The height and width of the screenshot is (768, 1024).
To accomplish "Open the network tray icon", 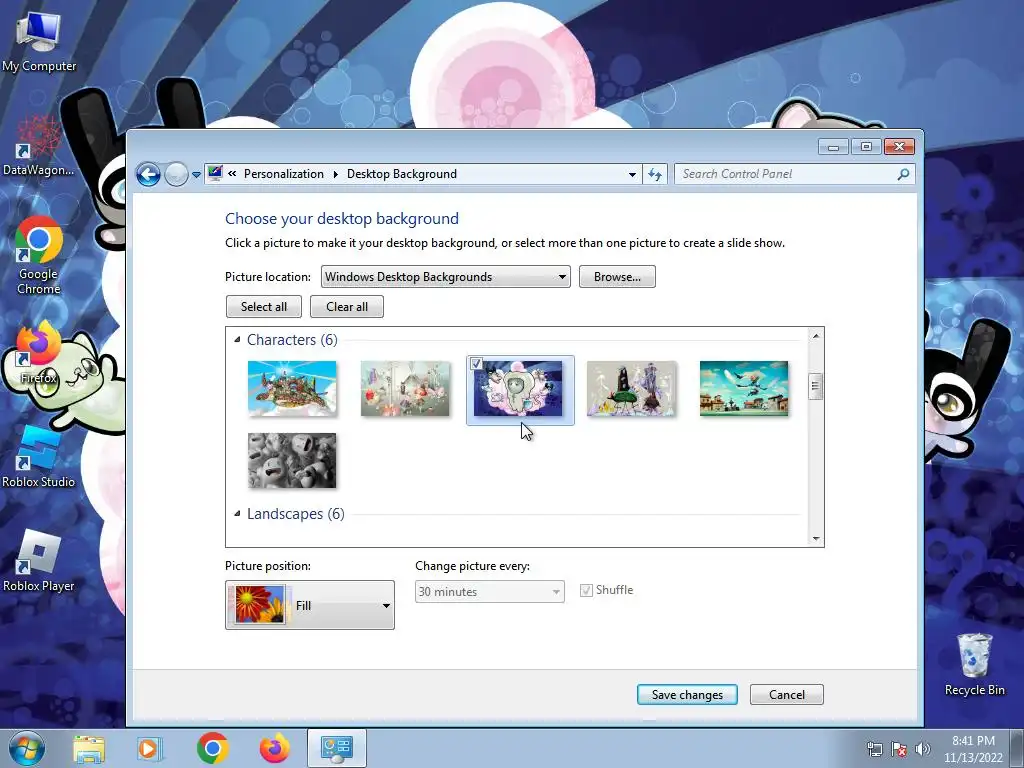I will [x=874, y=749].
